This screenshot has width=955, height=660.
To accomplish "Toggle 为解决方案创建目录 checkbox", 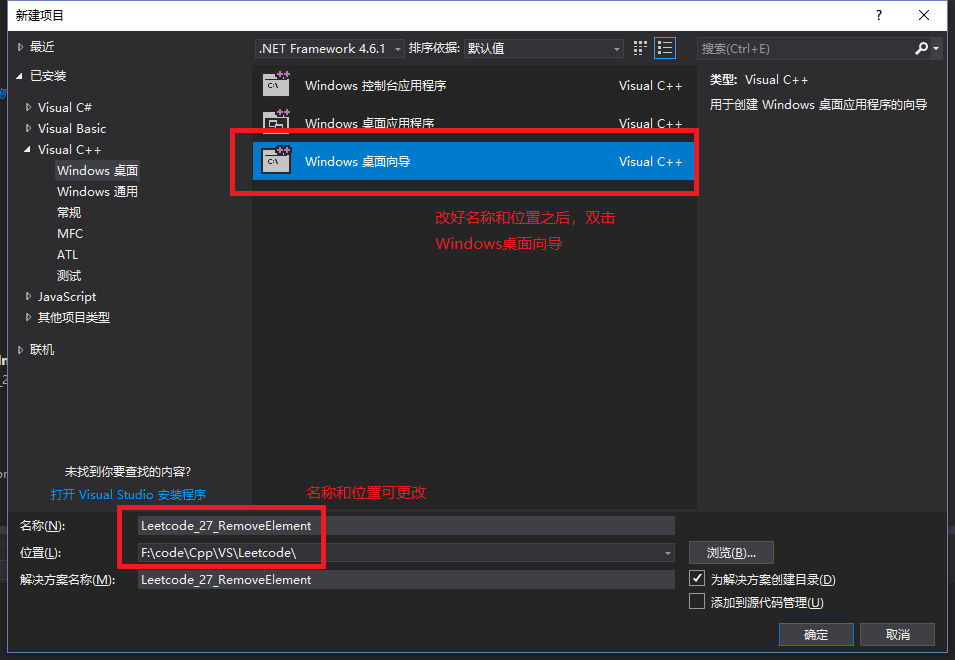I will pos(697,578).
